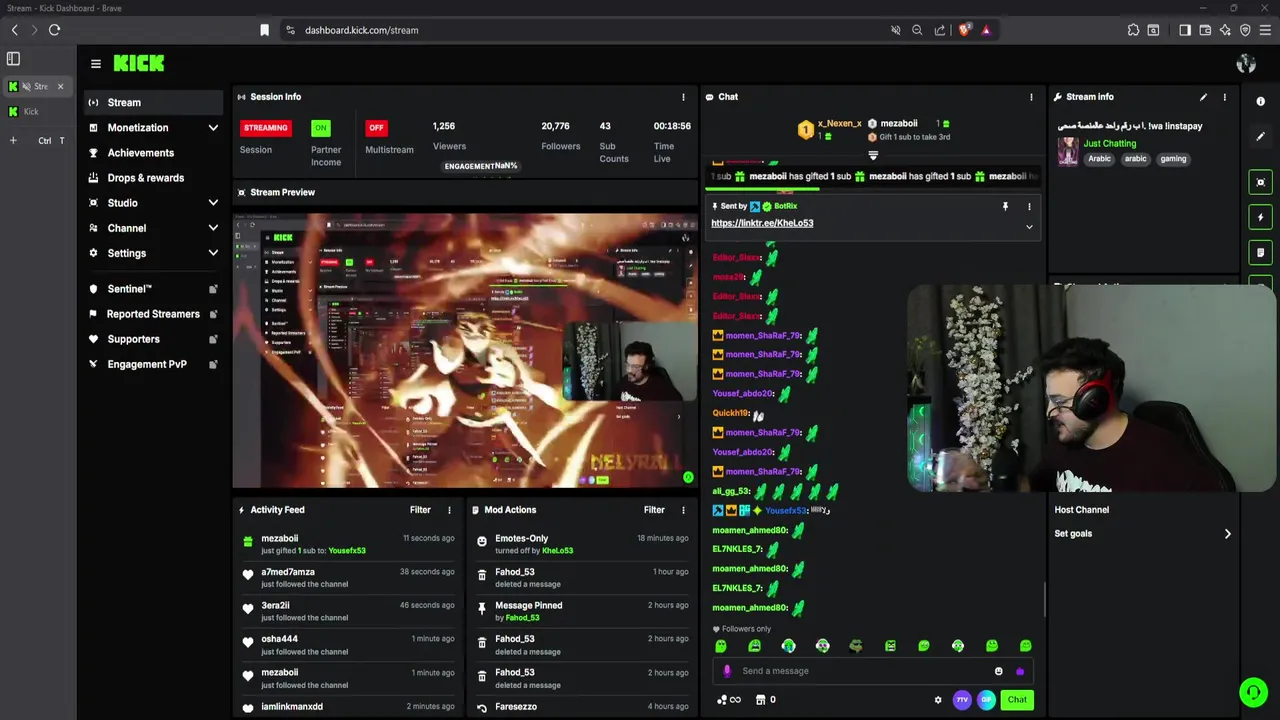The image size is (1280, 720).
Task: Open Activity Feed three-dot menu
Action: (449, 510)
